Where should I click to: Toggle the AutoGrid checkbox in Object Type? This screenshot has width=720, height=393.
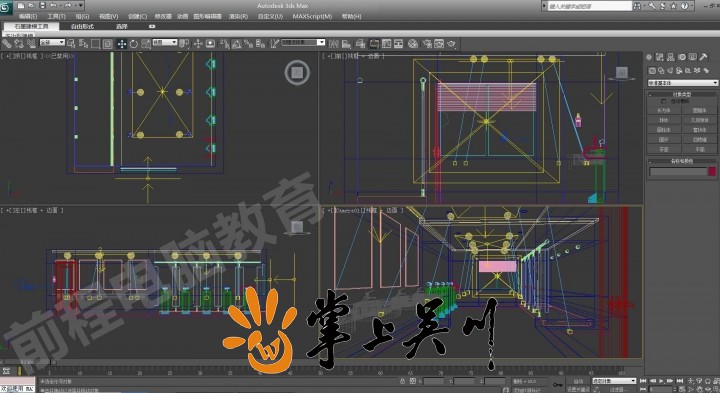(663, 101)
